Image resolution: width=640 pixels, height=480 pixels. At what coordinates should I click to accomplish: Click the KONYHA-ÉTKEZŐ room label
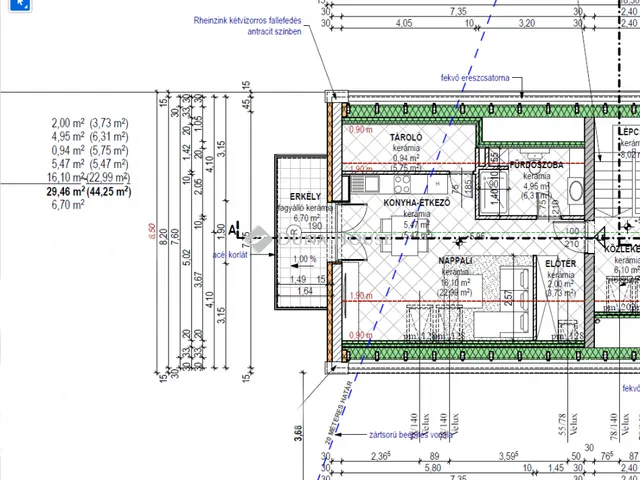[416, 203]
